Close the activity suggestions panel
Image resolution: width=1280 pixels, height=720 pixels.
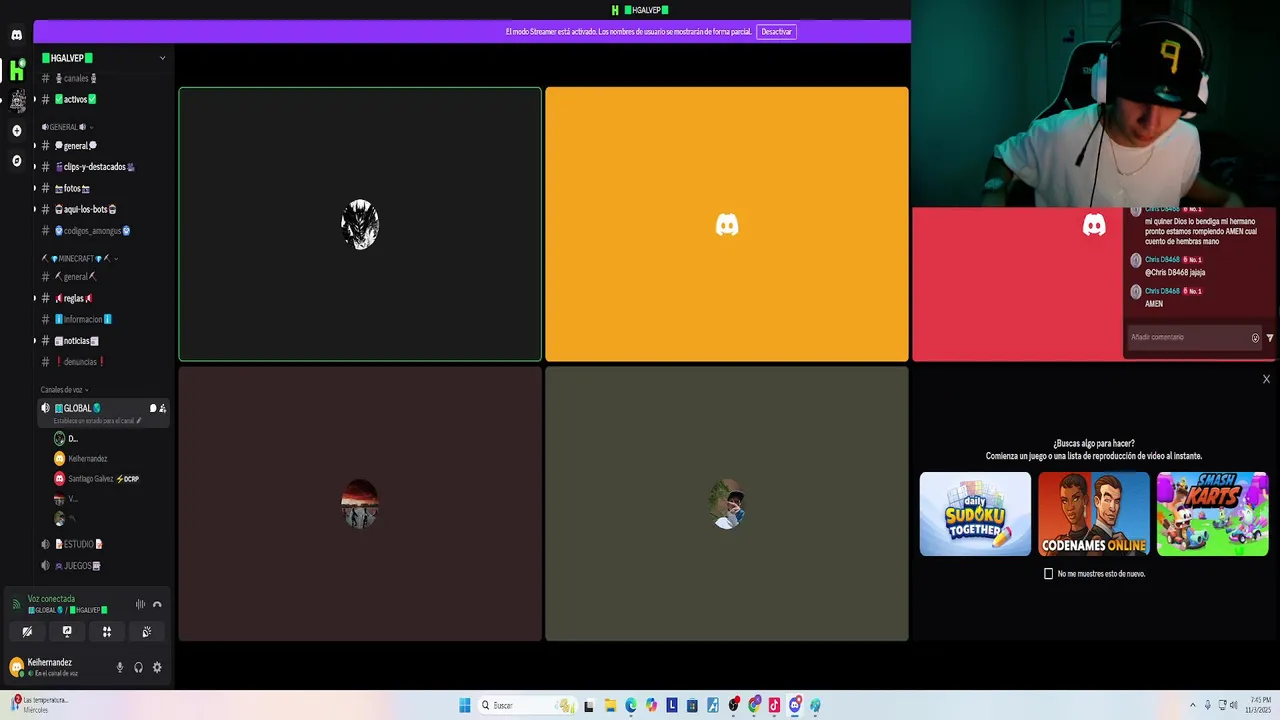(x=1266, y=379)
